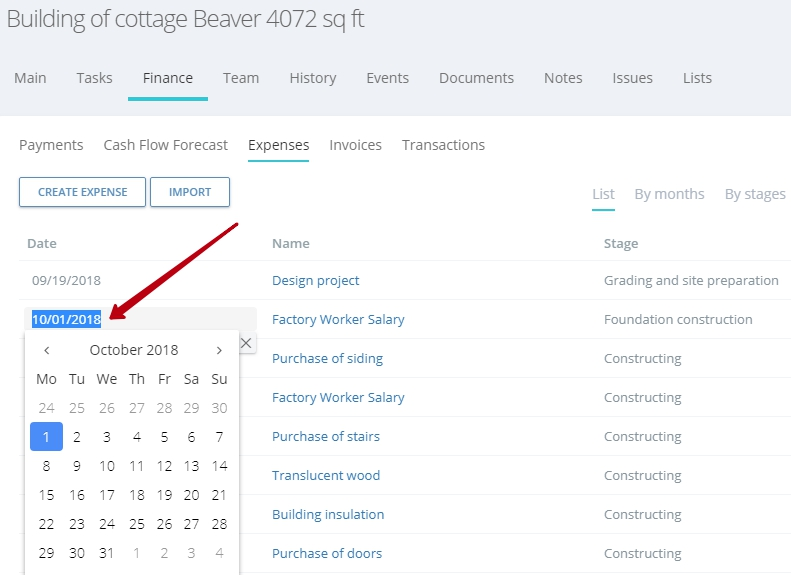
Task: Click the October 2018 month title
Action: point(134,350)
